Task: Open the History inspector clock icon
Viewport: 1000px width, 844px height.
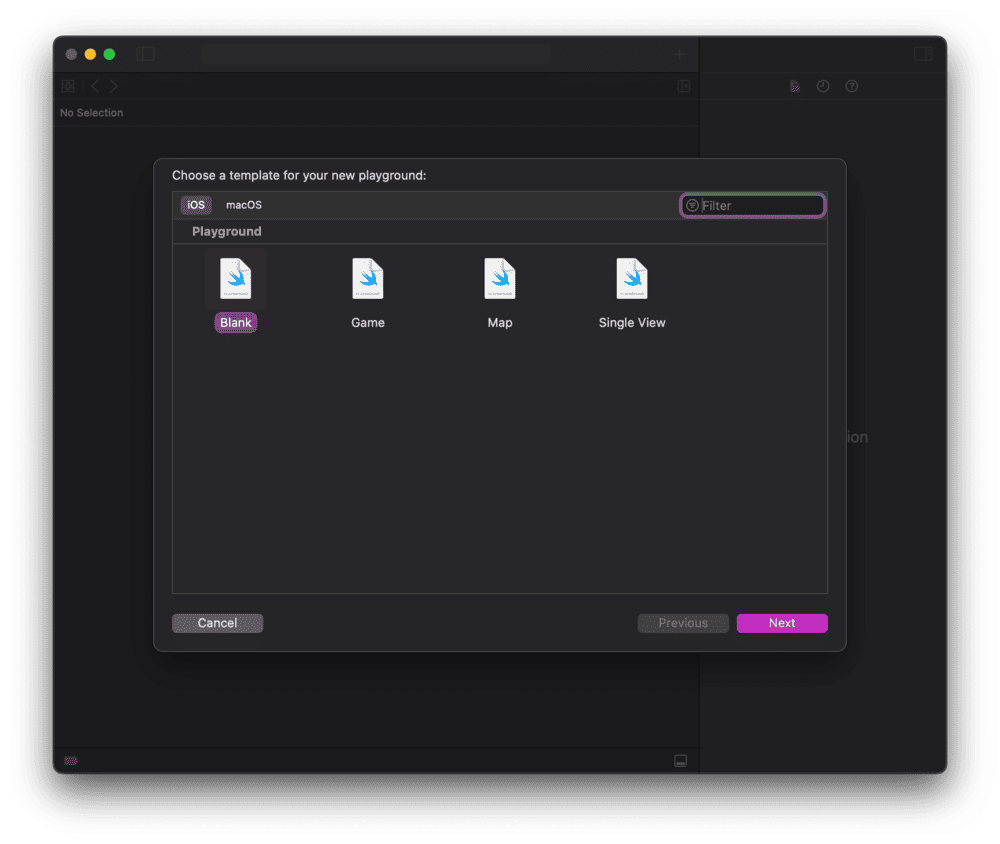Action: click(823, 86)
